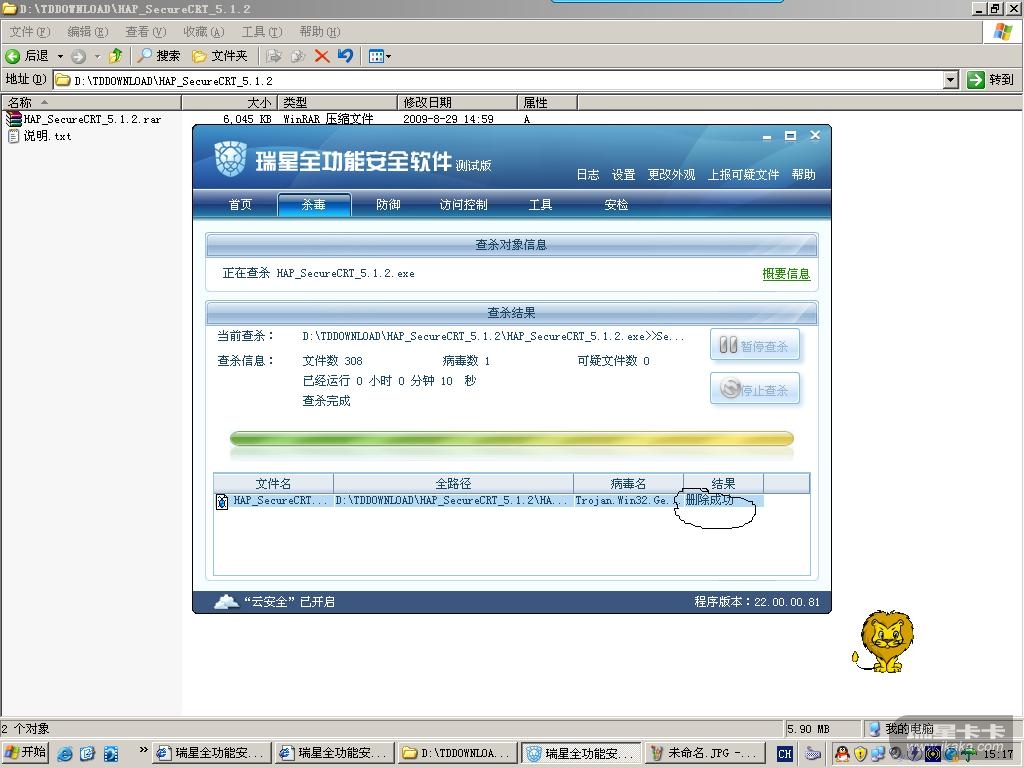
Task: Click 上报可疑文件 link
Action: pyautogui.click(x=743, y=174)
